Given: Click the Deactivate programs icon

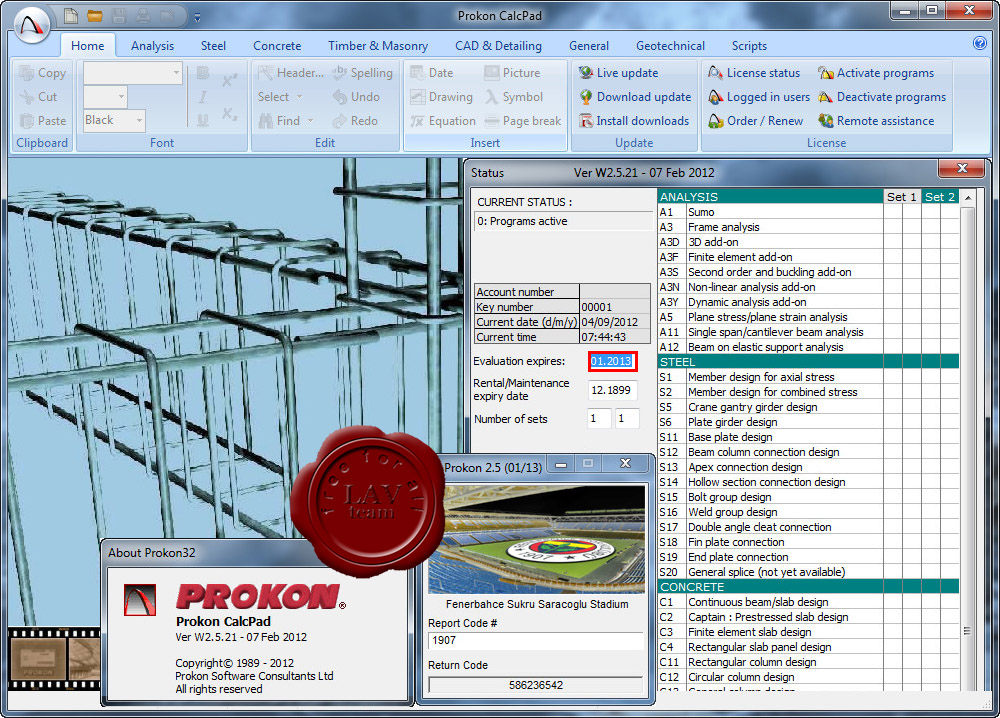Looking at the screenshot, I should click(826, 97).
